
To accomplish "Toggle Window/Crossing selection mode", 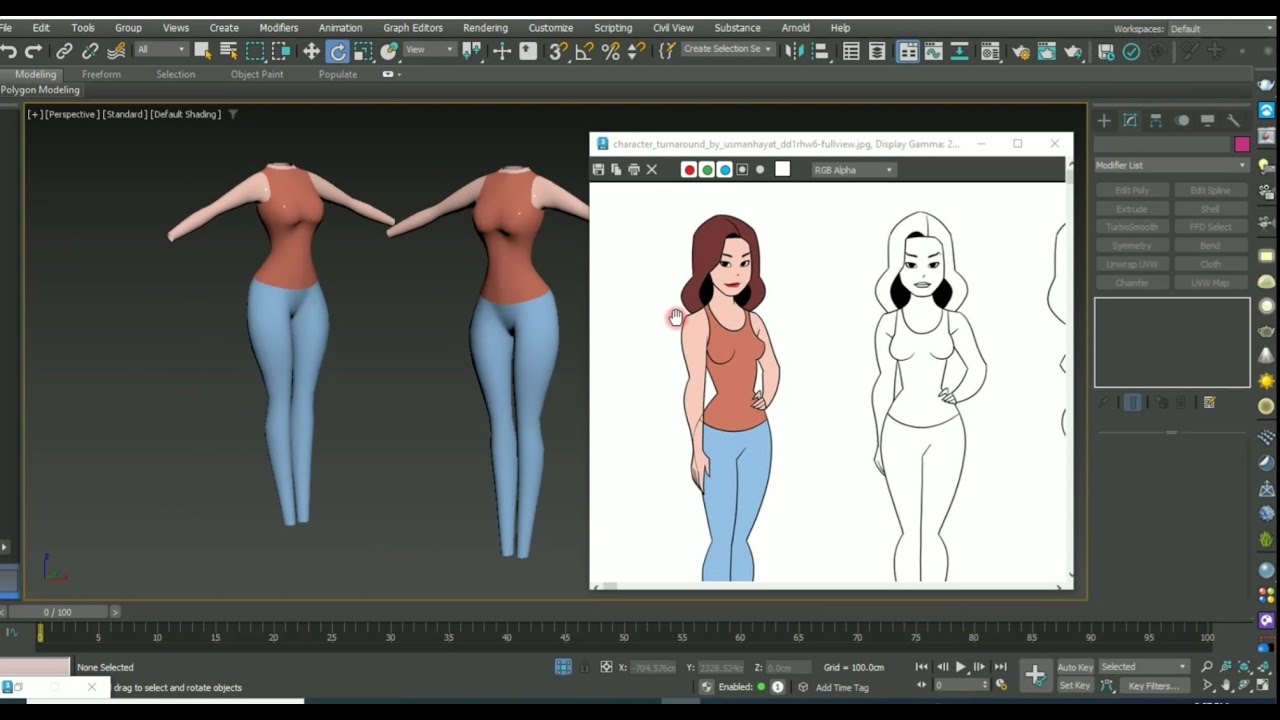I will 281,51.
